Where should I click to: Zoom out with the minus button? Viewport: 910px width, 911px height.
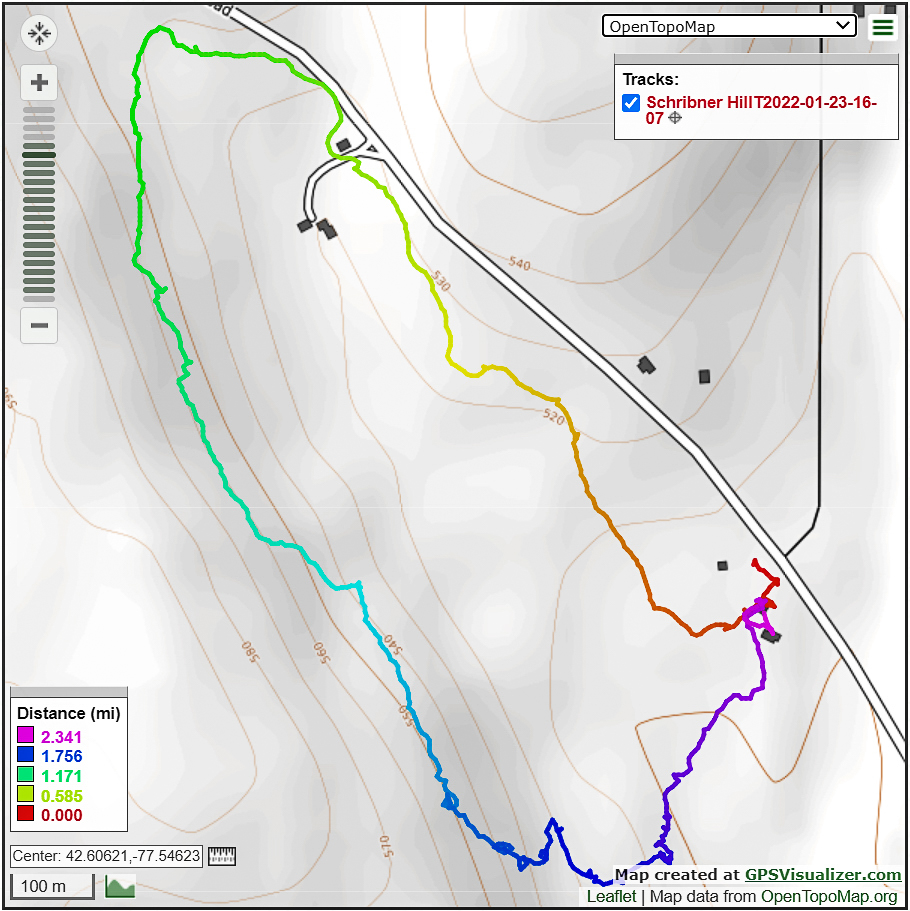[39, 325]
